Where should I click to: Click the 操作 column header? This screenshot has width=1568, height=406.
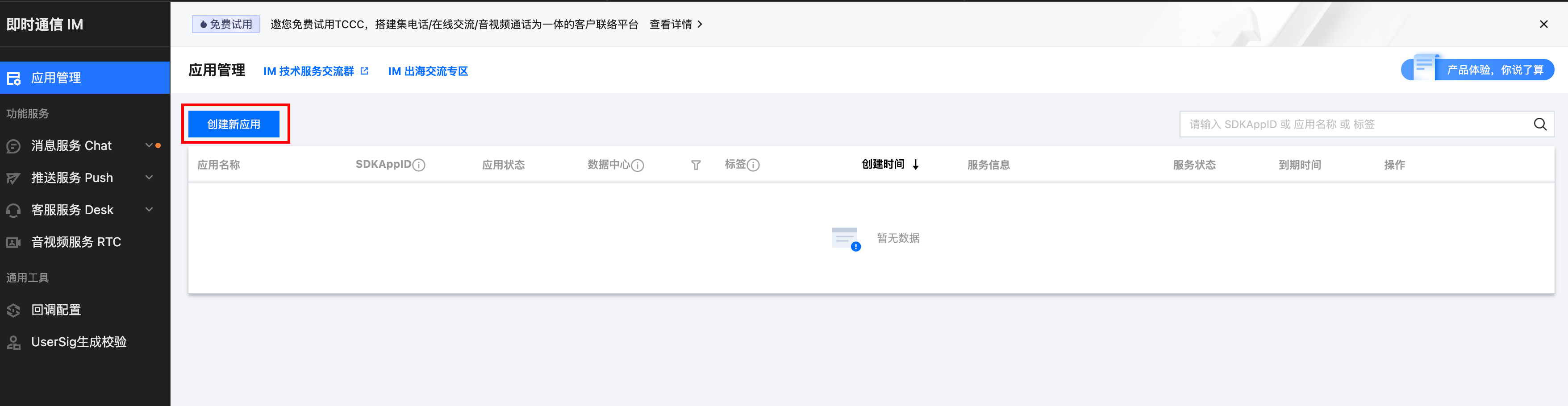pos(1394,165)
